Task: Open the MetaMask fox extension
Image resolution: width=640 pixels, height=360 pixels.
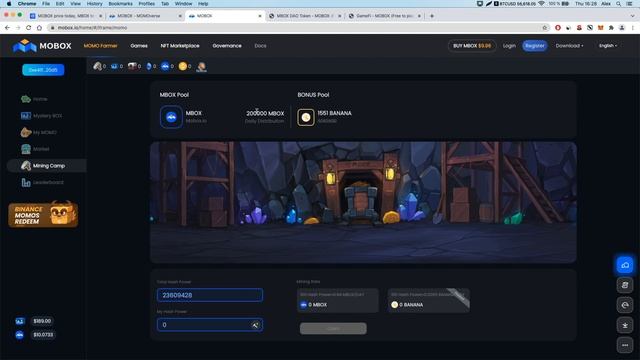Action: [600, 28]
